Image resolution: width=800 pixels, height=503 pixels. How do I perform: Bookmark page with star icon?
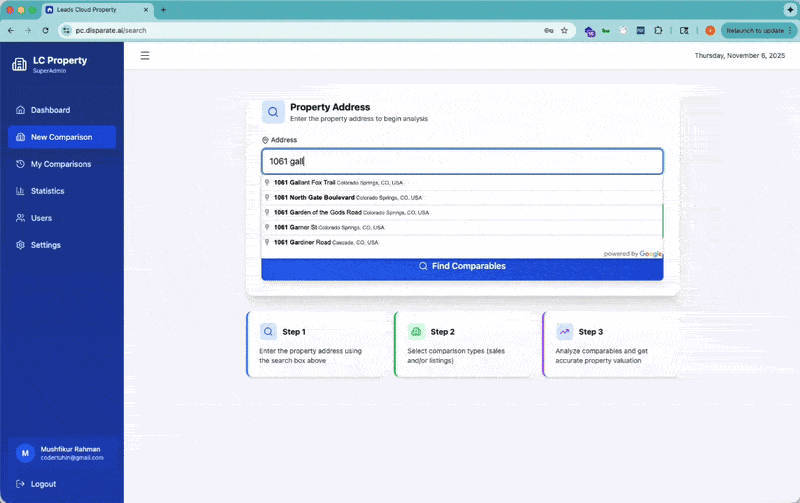pos(564,31)
